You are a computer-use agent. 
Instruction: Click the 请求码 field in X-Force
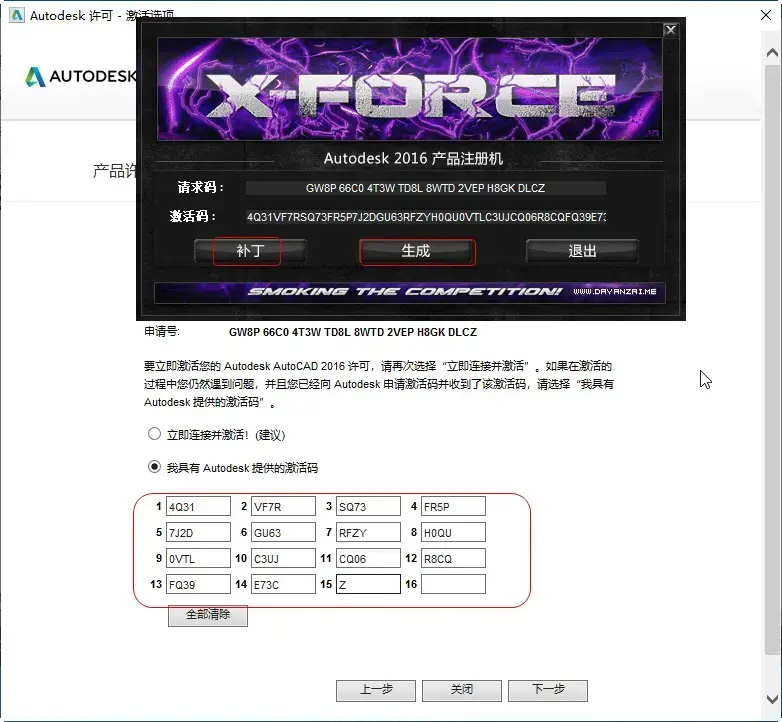(426, 188)
